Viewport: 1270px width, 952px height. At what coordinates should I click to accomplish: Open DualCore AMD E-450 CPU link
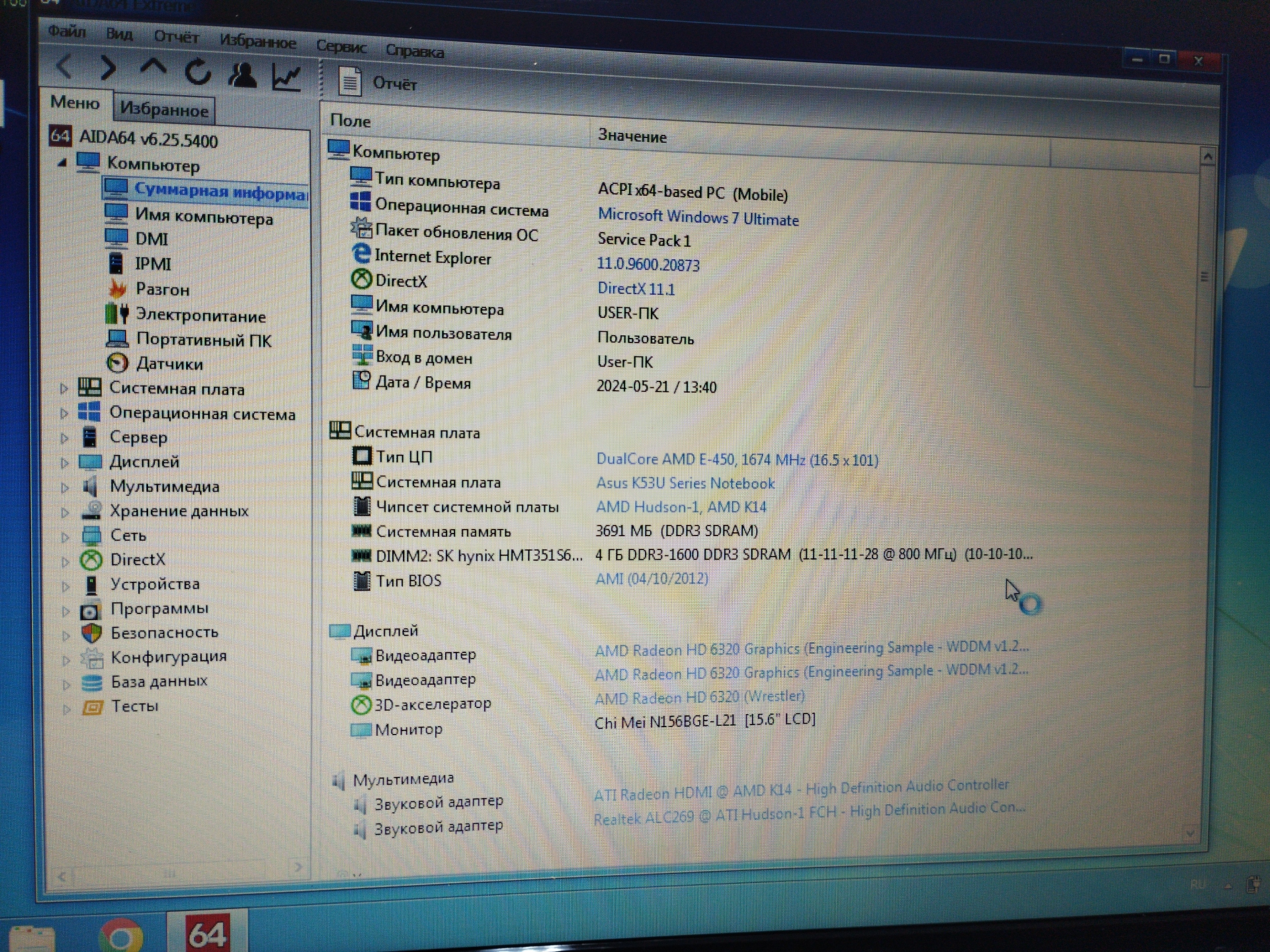coord(737,459)
